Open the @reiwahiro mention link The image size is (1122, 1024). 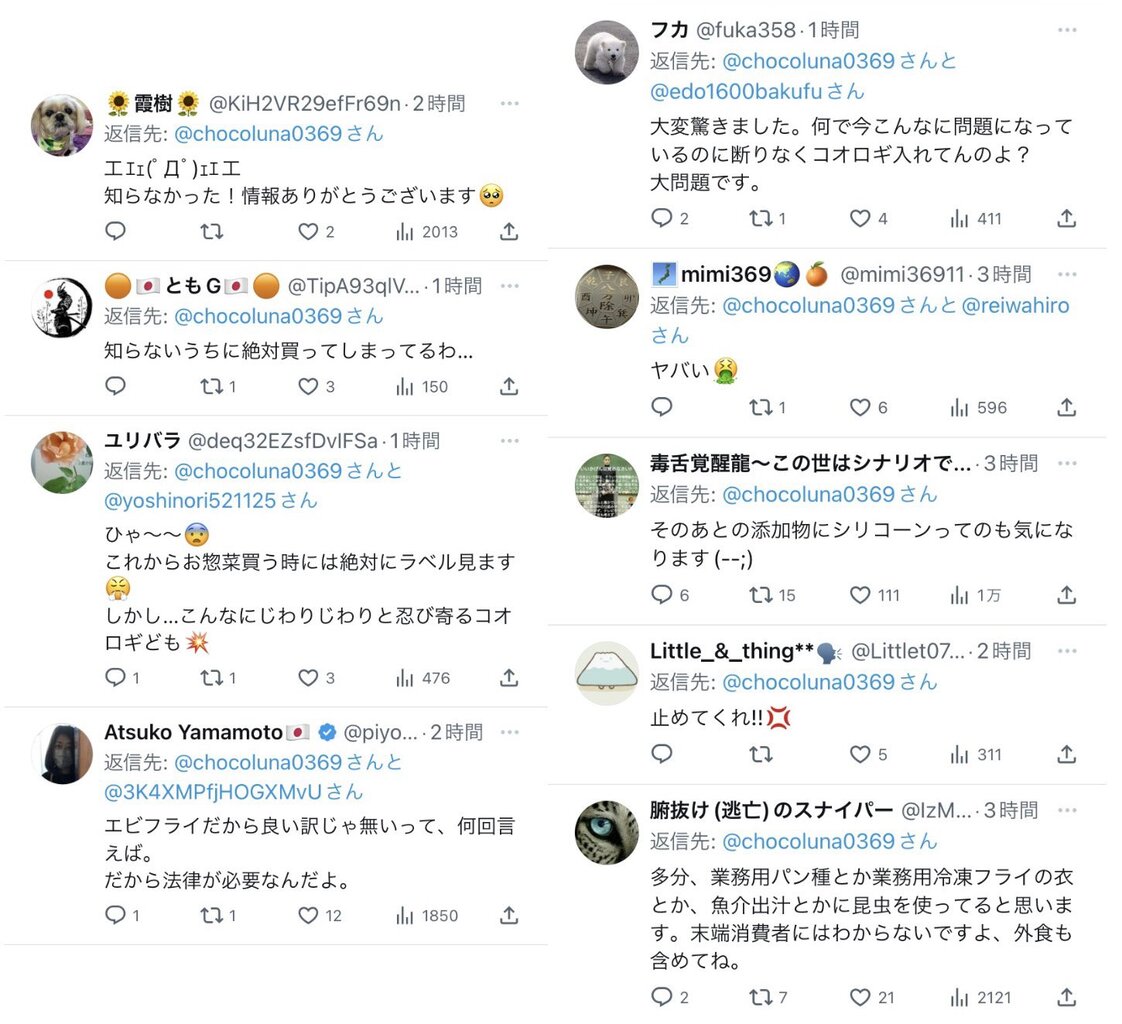(x=1015, y=306)
